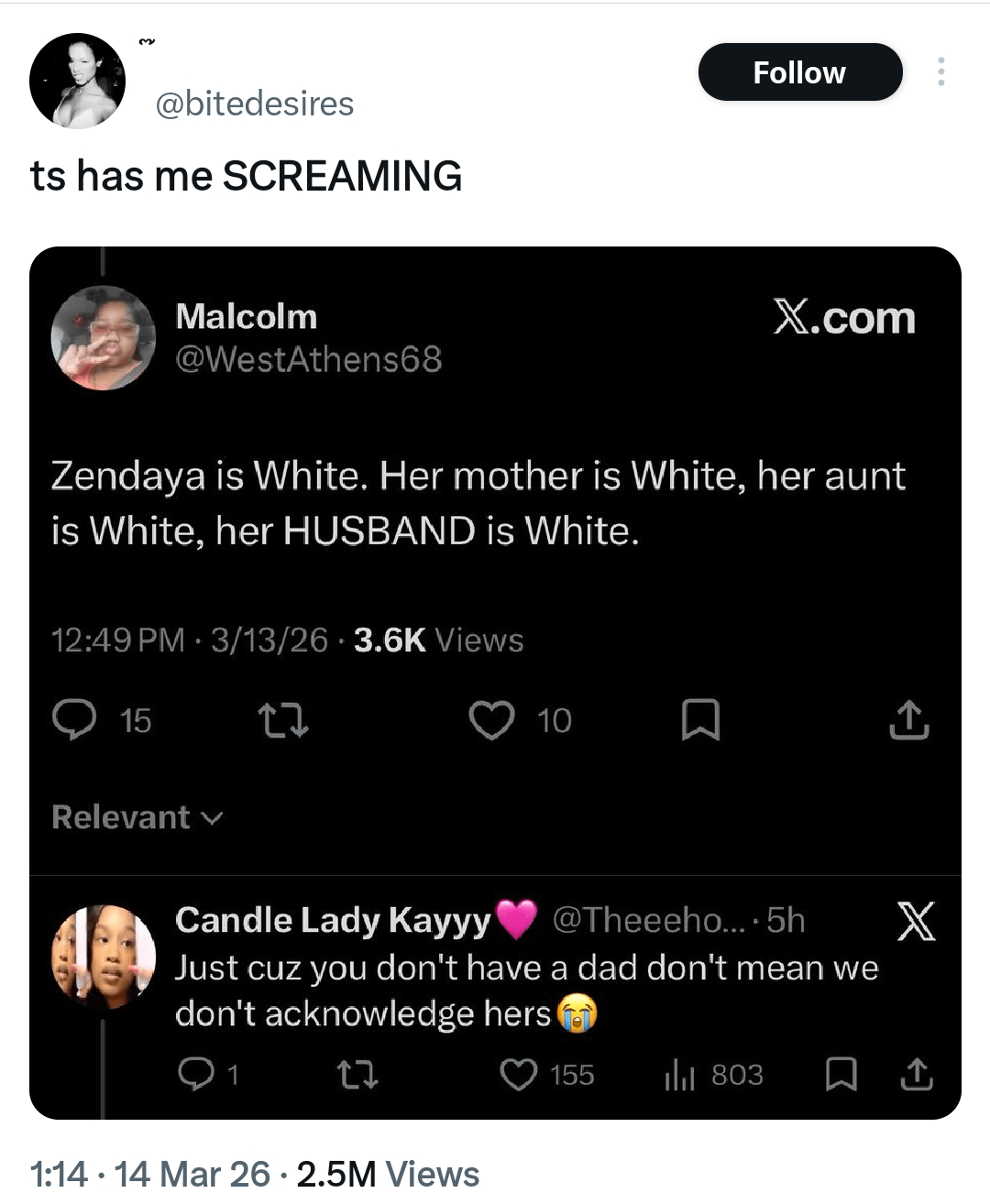Reply to Candle Lady Kayyy's comment
Screen dimensions: 990x1204
(193, 1075)
